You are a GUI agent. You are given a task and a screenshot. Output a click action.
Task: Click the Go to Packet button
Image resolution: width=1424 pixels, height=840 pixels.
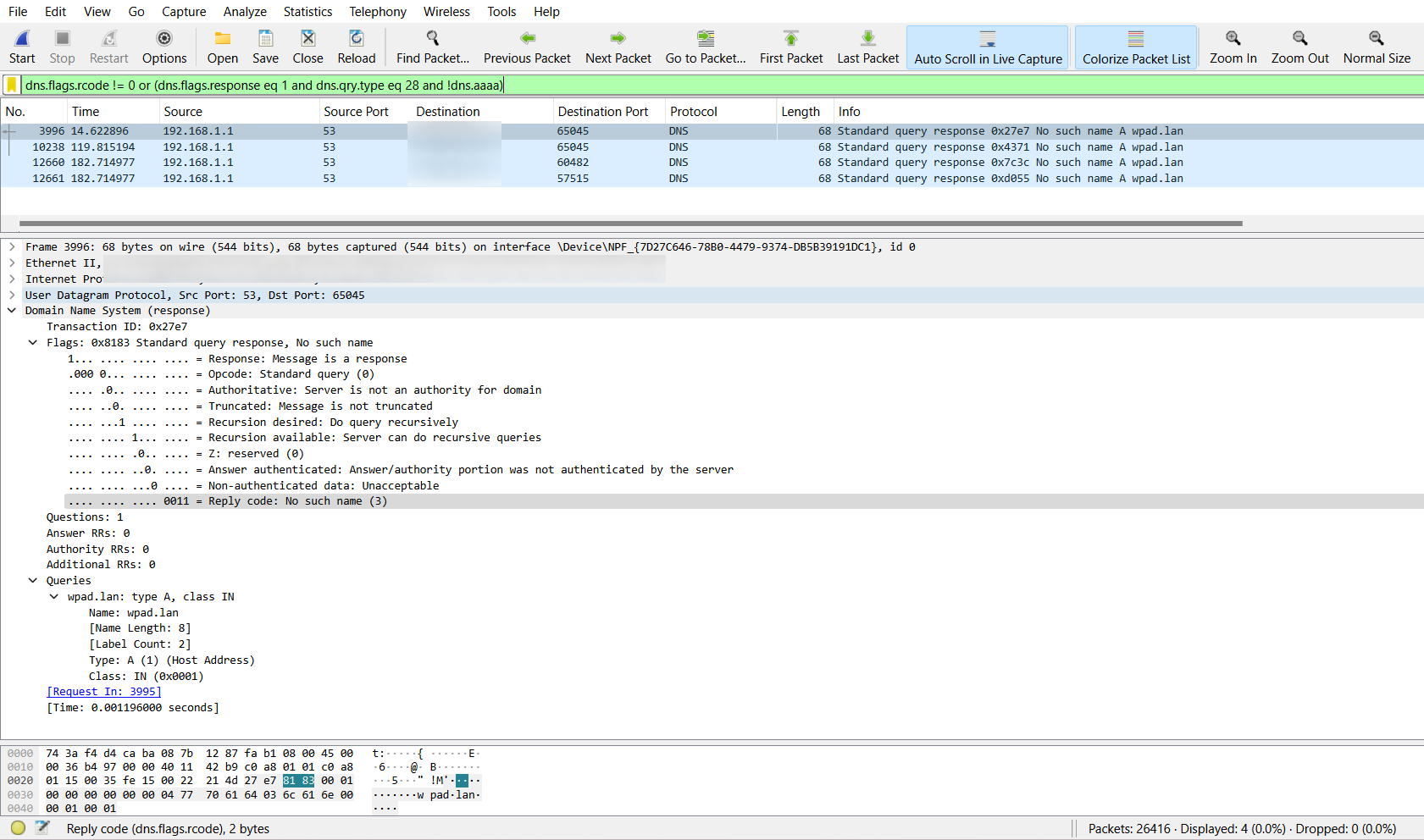click(705, 38)
